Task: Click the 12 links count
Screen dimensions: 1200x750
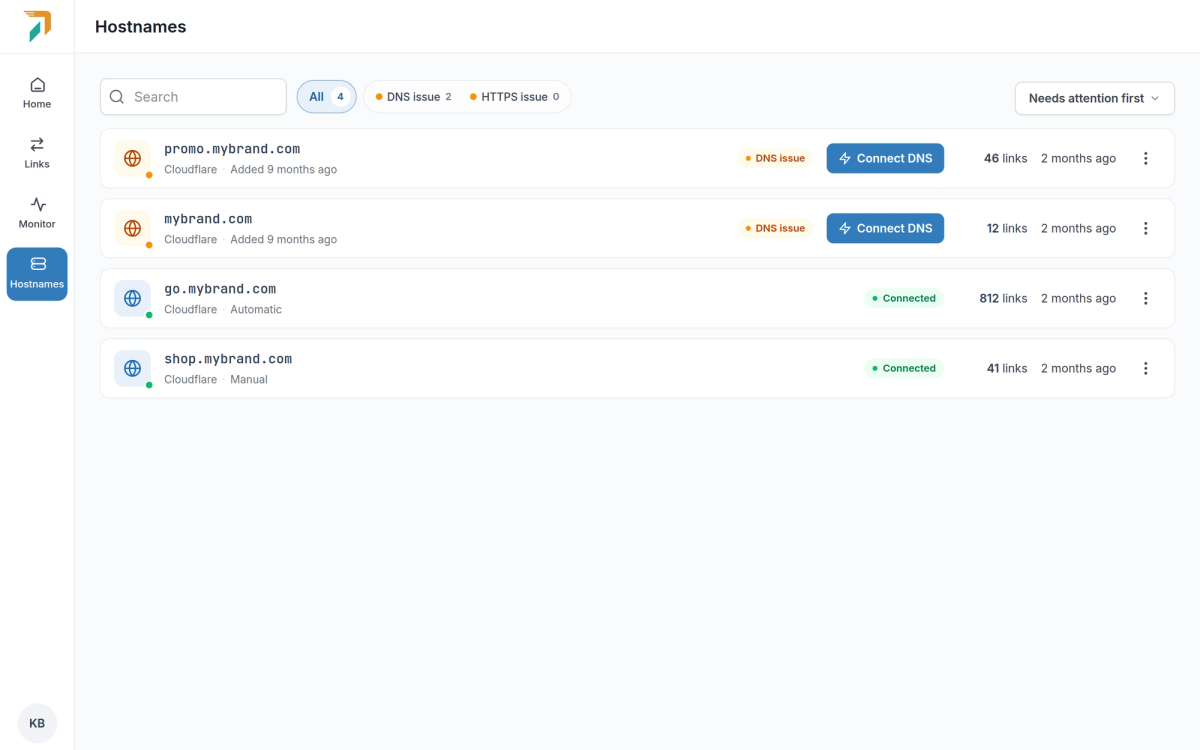Action: point(1007,228)
